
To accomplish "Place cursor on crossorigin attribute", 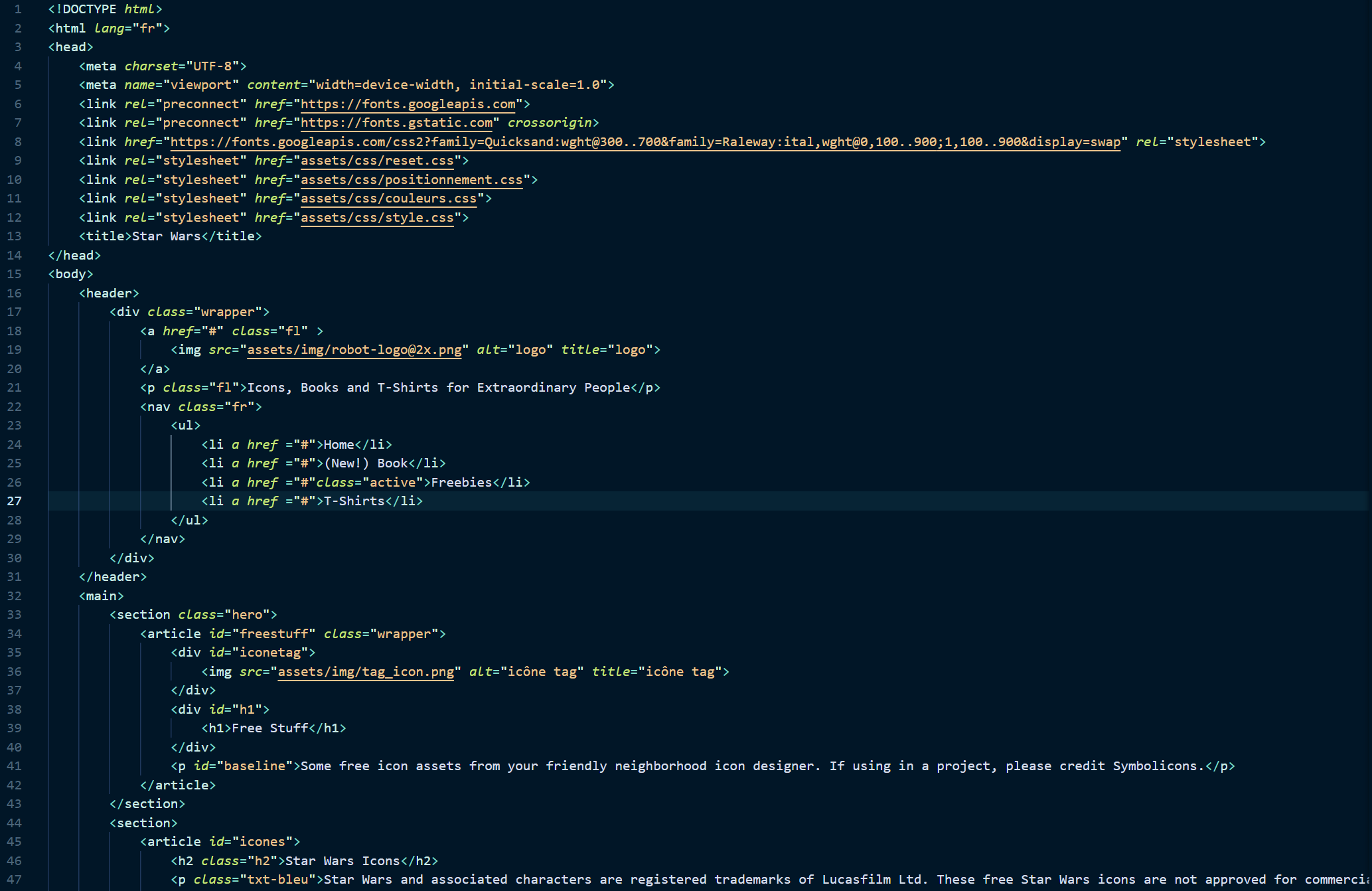I will (549, 123).
